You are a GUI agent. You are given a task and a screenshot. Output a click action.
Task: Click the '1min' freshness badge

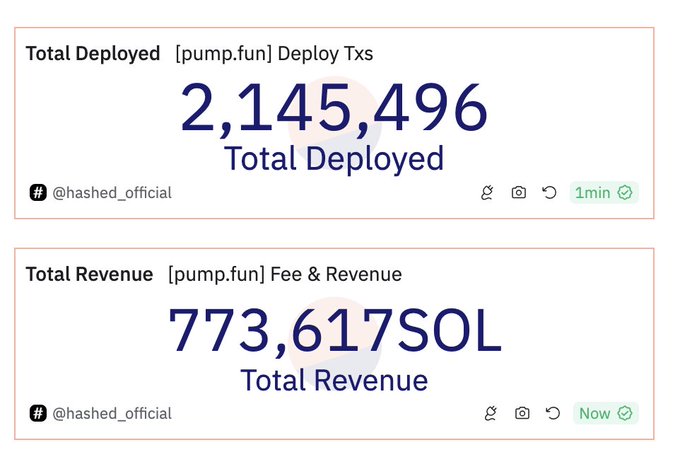point(604,193)
